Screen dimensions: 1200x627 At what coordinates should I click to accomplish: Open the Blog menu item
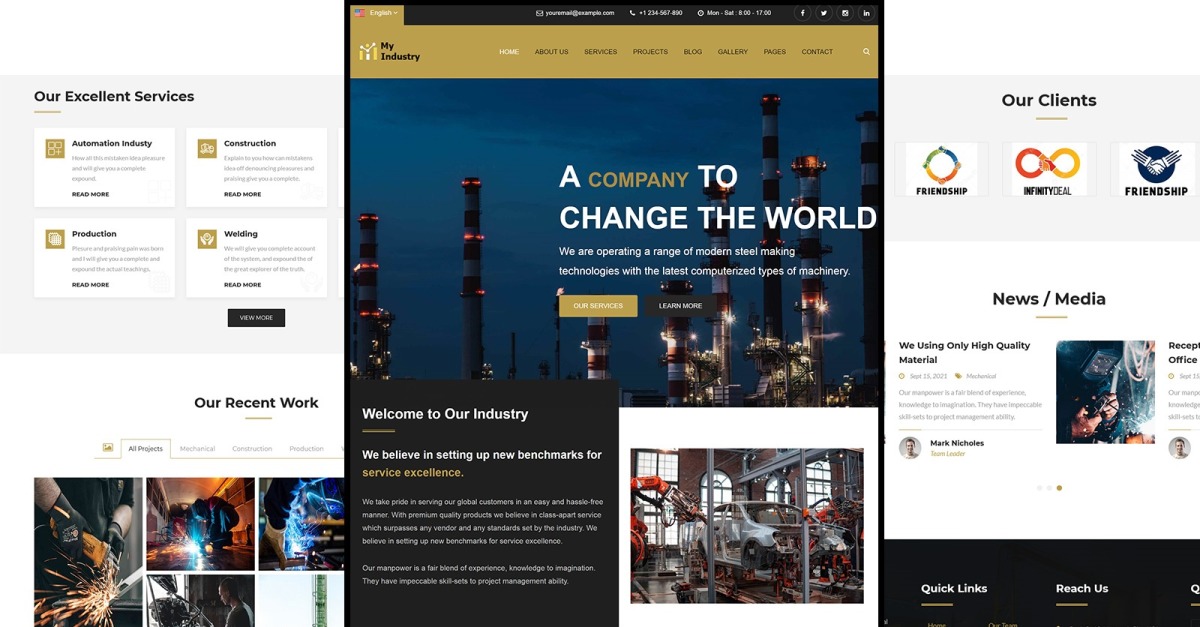(x=693, y=52)
